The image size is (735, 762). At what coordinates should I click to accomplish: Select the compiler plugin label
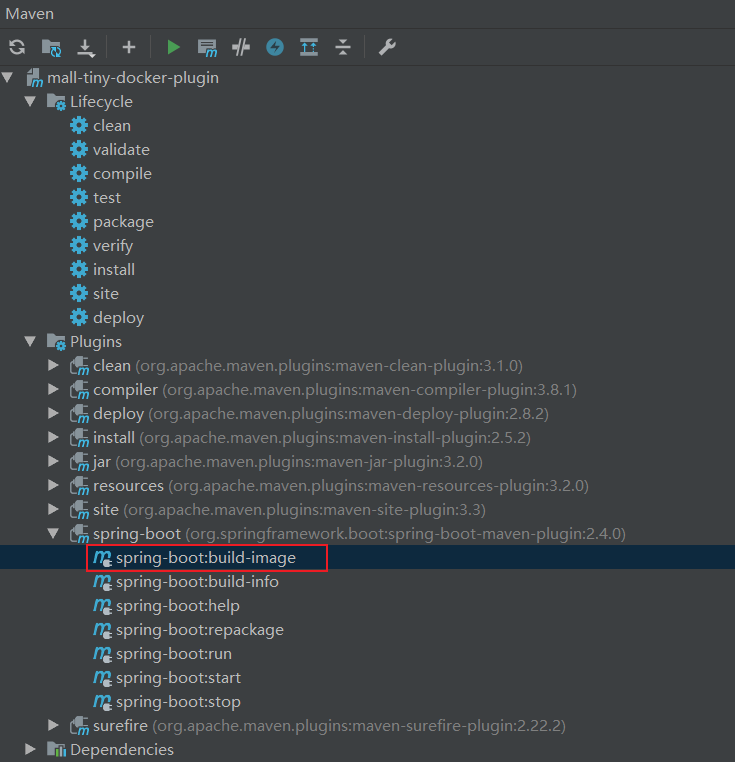click(x=125, y=390)
